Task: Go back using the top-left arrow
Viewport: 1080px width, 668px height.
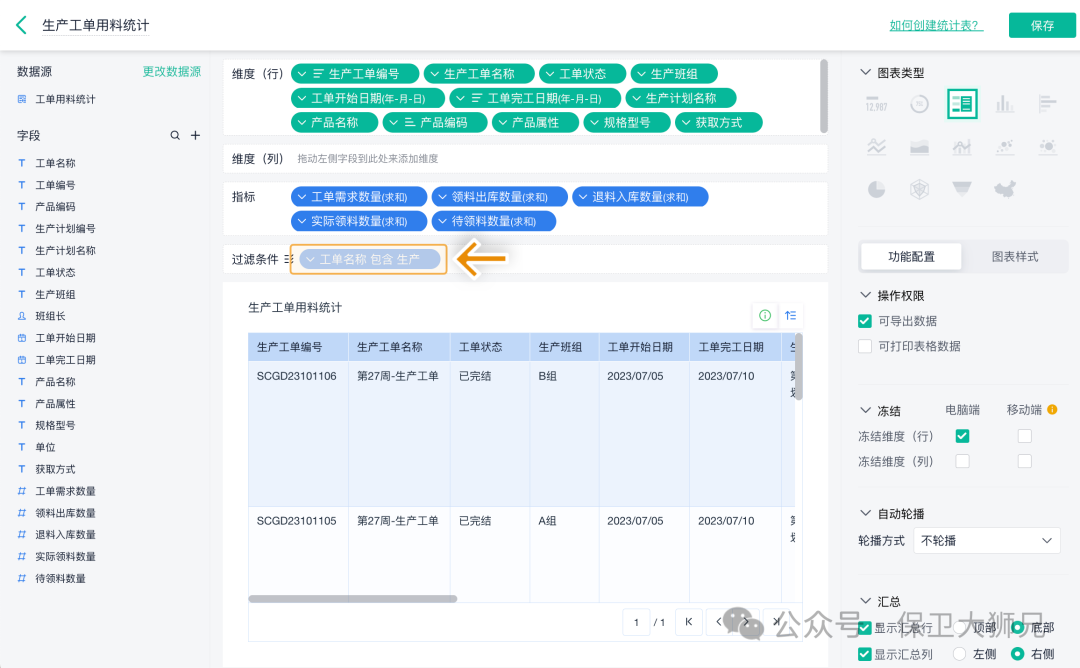Action: point(21,25)
